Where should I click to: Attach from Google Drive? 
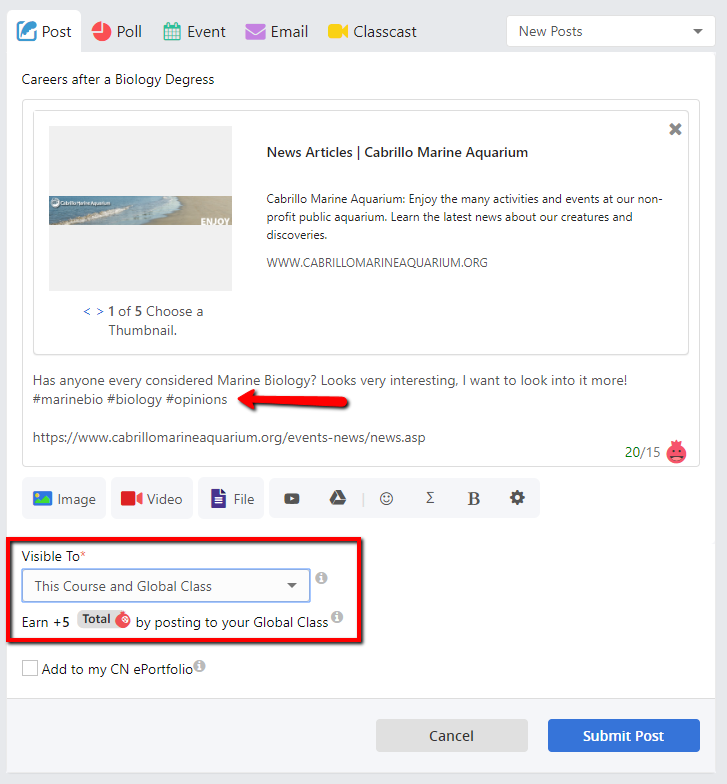click(338, 498)
